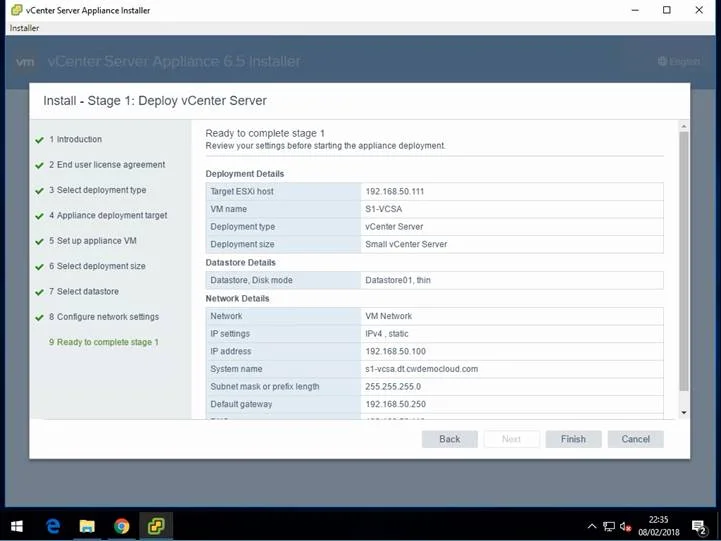Go to step 8 Configure network settings
Image resolution: width=721 pixels, height=541 pixels.
(x=104, y=317)
